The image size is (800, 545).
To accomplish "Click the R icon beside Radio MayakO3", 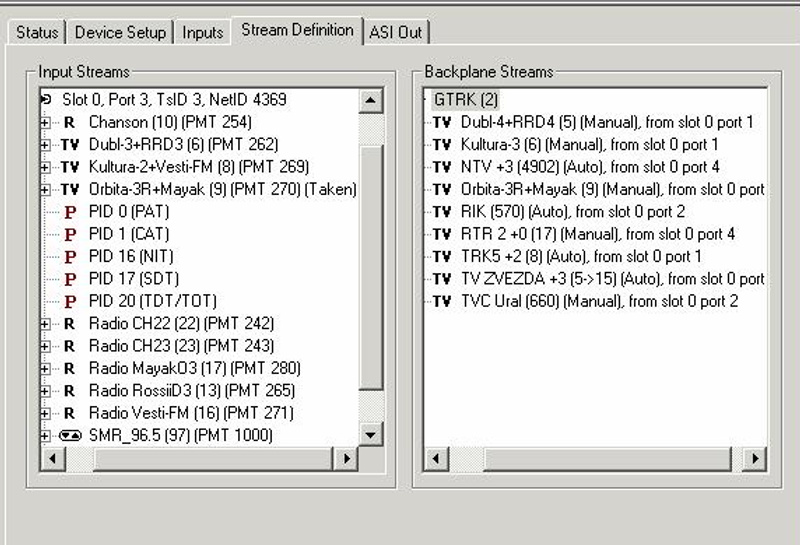I will click(x=69, y=369).
